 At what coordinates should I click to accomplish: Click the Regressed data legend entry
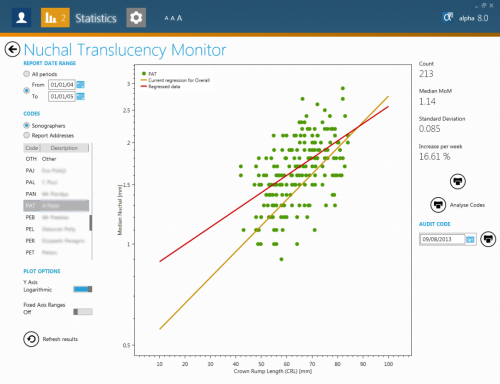tap(161, 87)
